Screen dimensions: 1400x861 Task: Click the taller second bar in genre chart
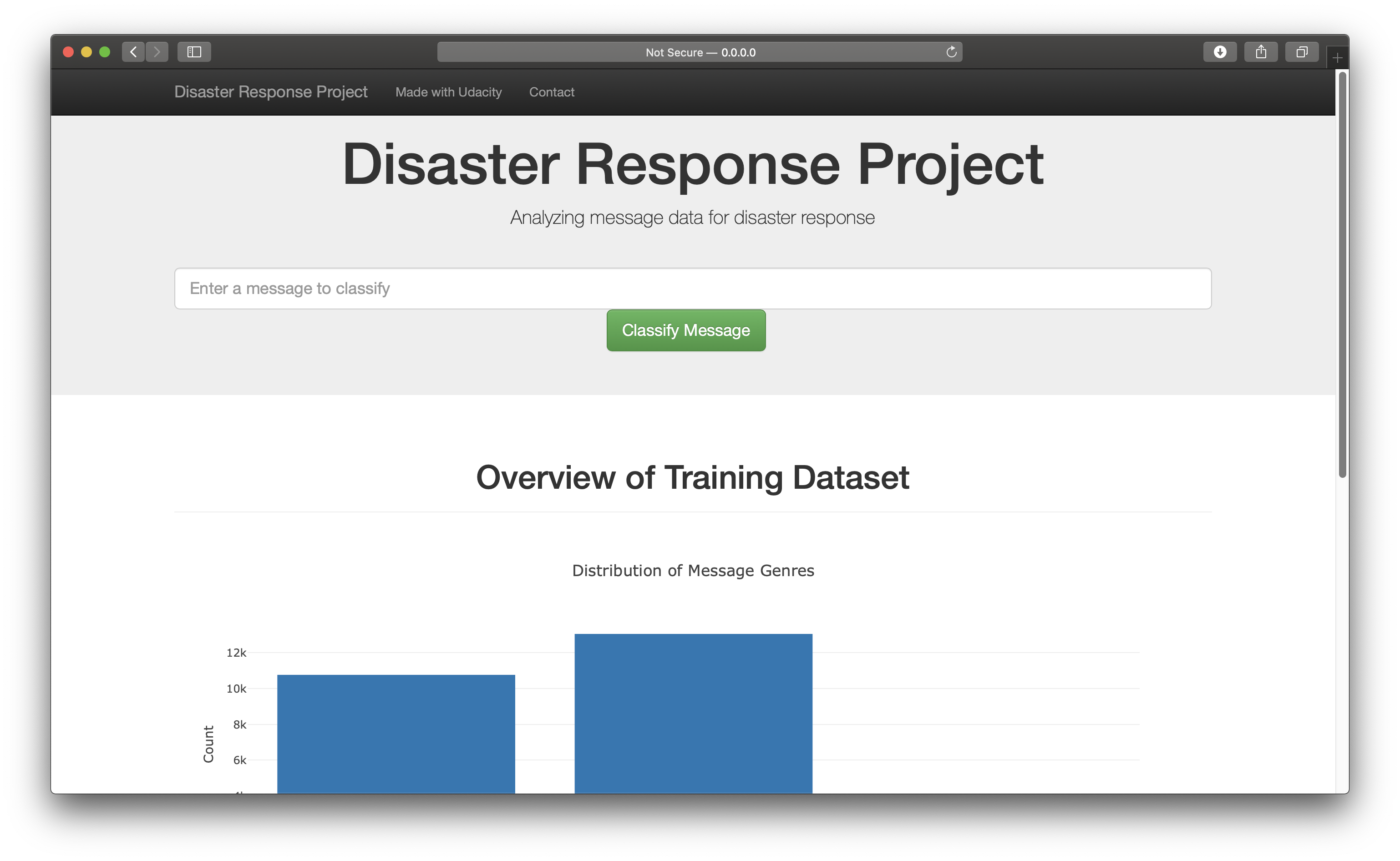point(693,713)
